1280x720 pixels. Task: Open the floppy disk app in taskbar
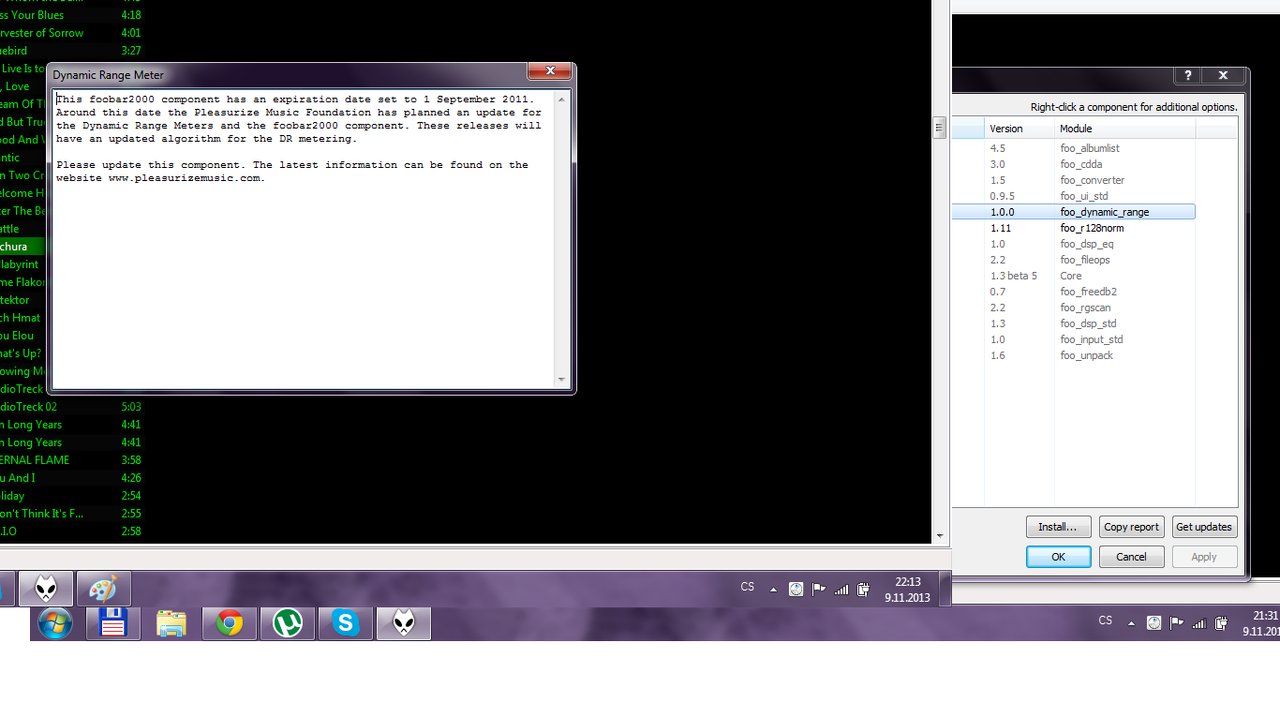tap(113, 624)
